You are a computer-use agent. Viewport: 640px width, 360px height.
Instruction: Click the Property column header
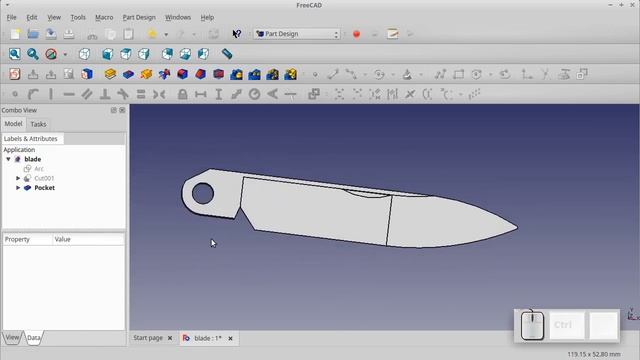point(28,239)
